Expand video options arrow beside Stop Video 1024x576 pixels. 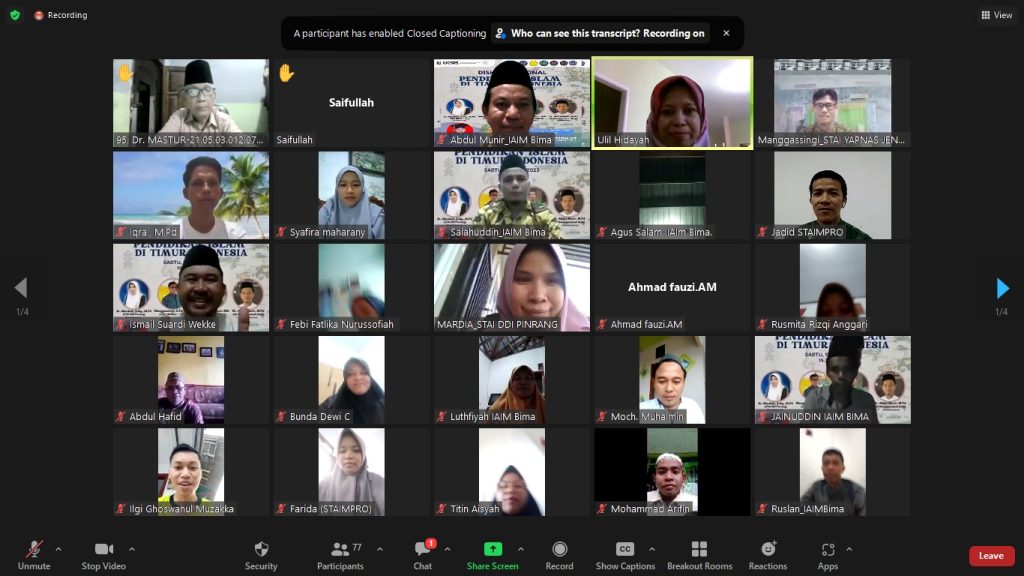132,549
